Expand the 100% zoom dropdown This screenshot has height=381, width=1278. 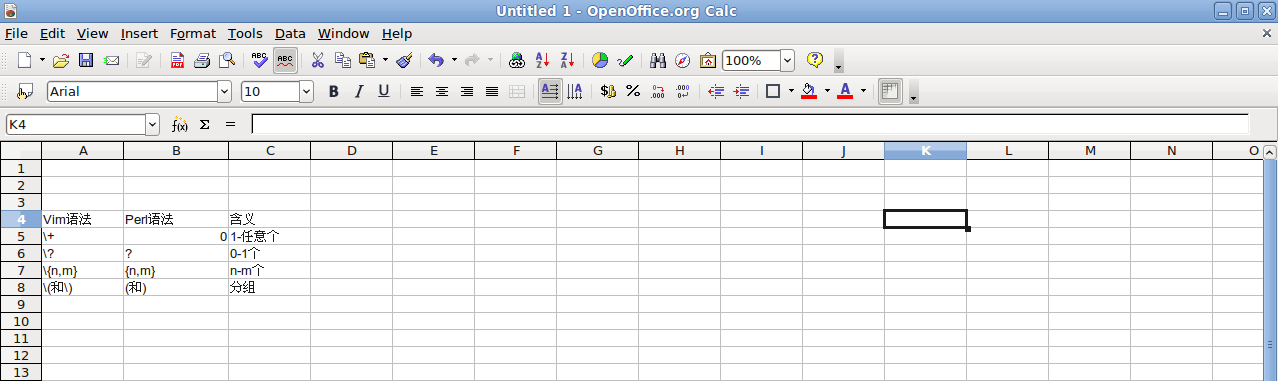click(787, 61)
